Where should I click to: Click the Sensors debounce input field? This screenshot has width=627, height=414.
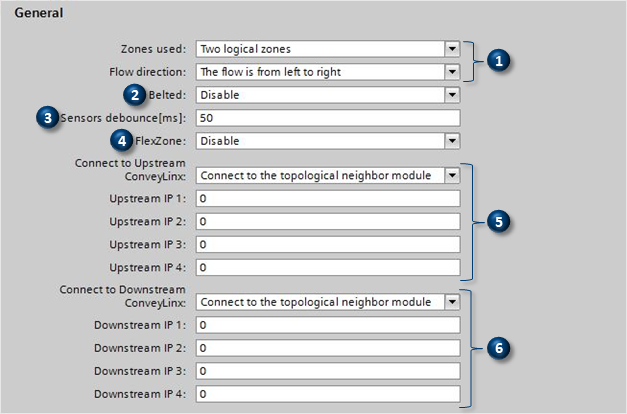coord(327,118)
